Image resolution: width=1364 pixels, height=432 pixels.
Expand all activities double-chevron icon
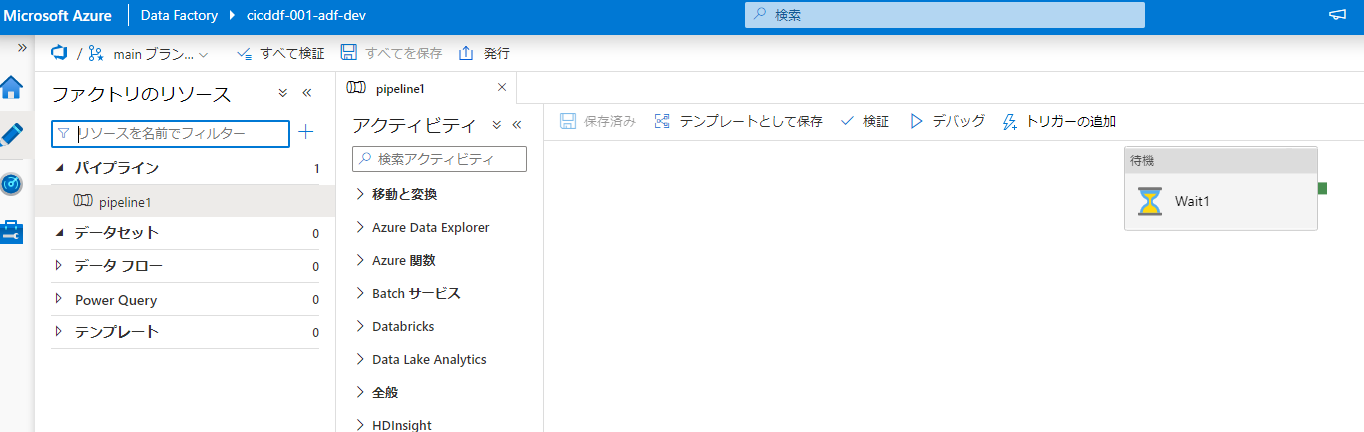tap(497, 125)
